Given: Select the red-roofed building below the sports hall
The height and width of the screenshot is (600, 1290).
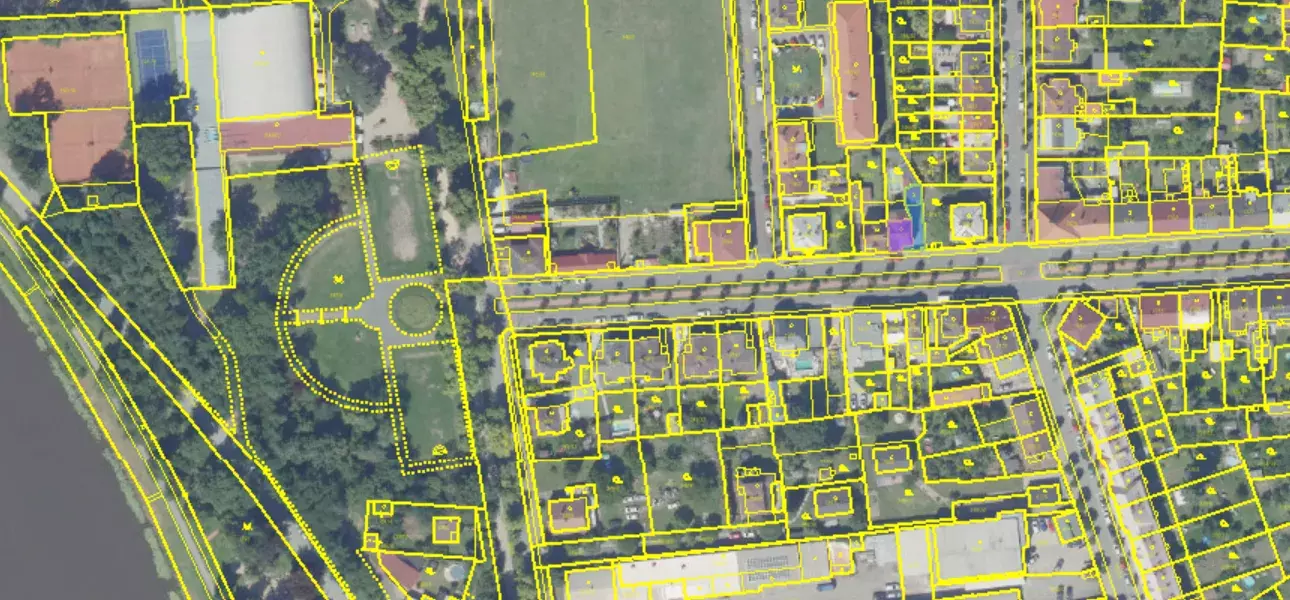Looking at the screenshot, I should (x=287, y=133).
